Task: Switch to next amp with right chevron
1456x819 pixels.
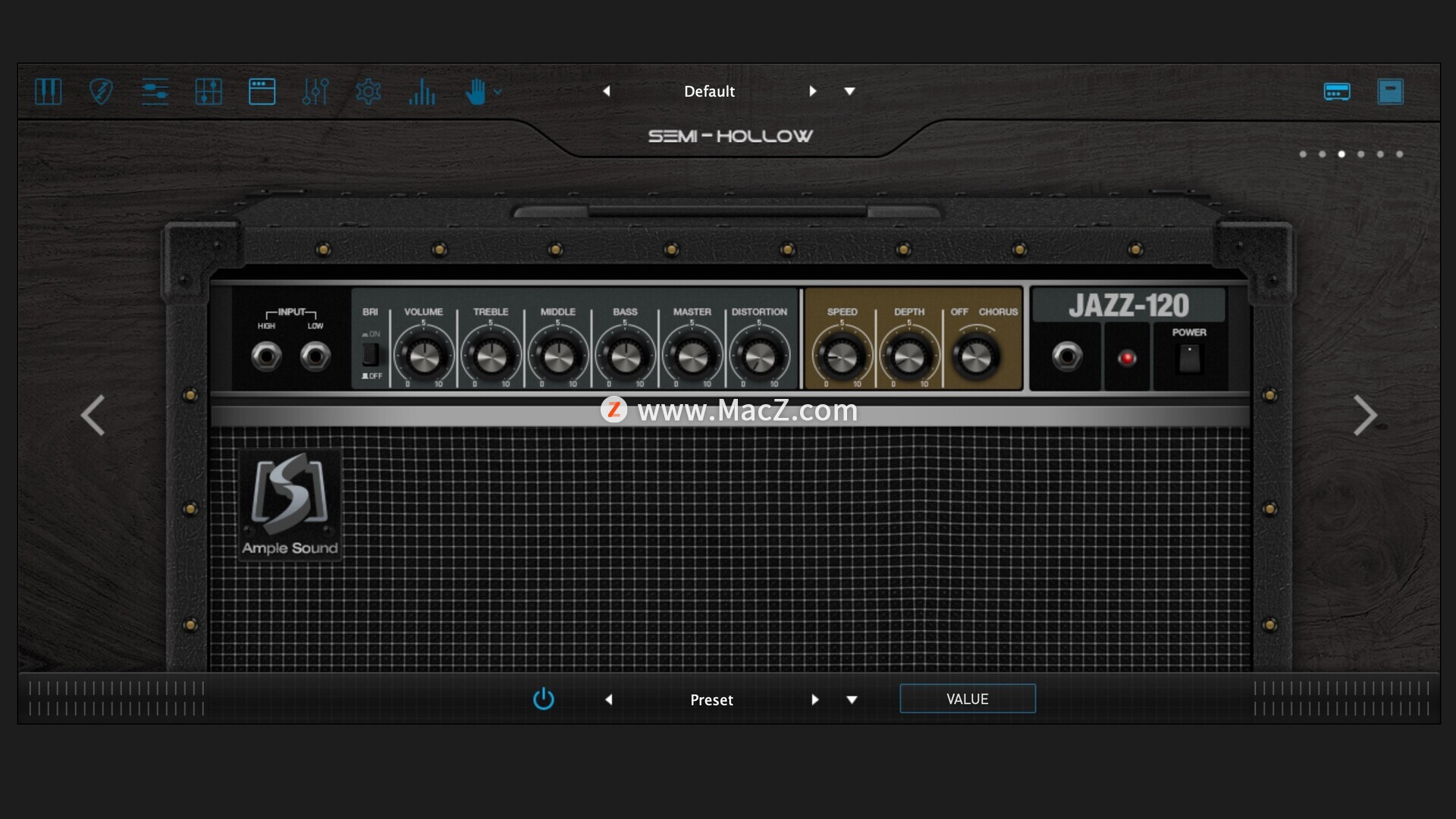Action: point(1365,415)
